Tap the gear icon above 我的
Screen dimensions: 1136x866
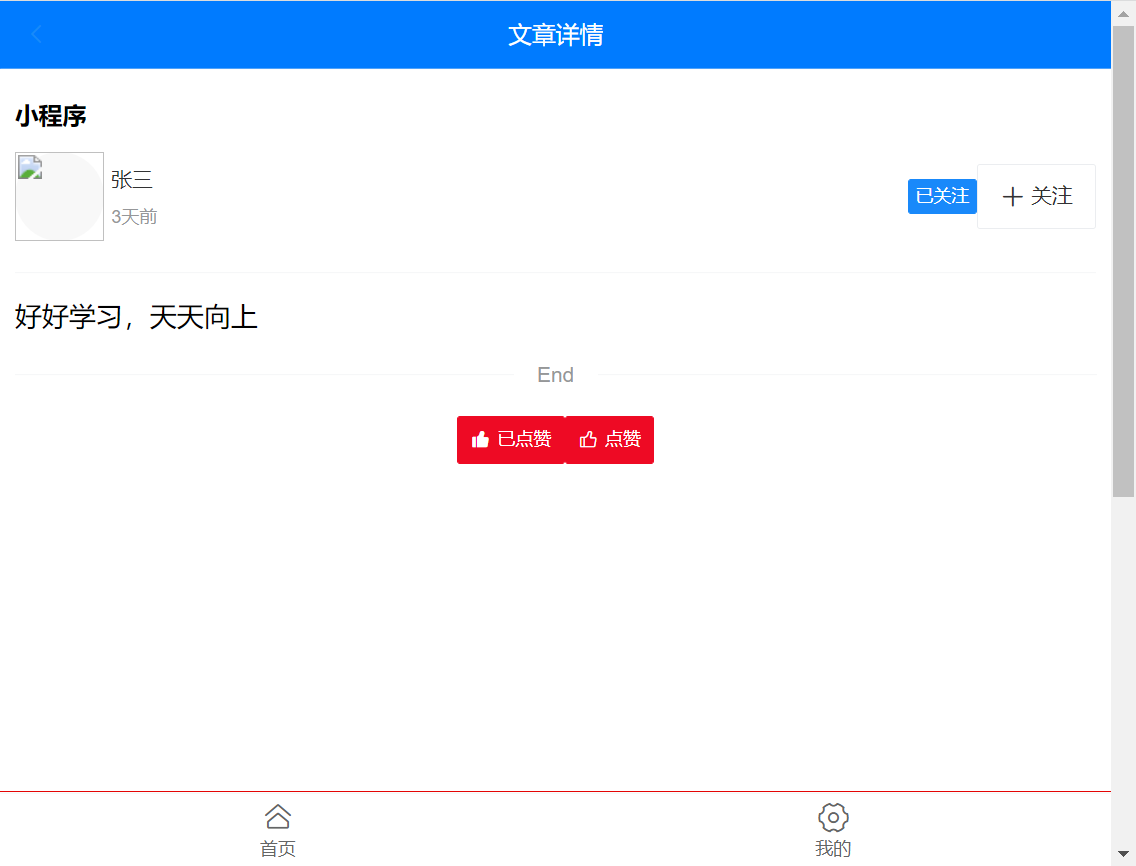(x=833, y=817)
